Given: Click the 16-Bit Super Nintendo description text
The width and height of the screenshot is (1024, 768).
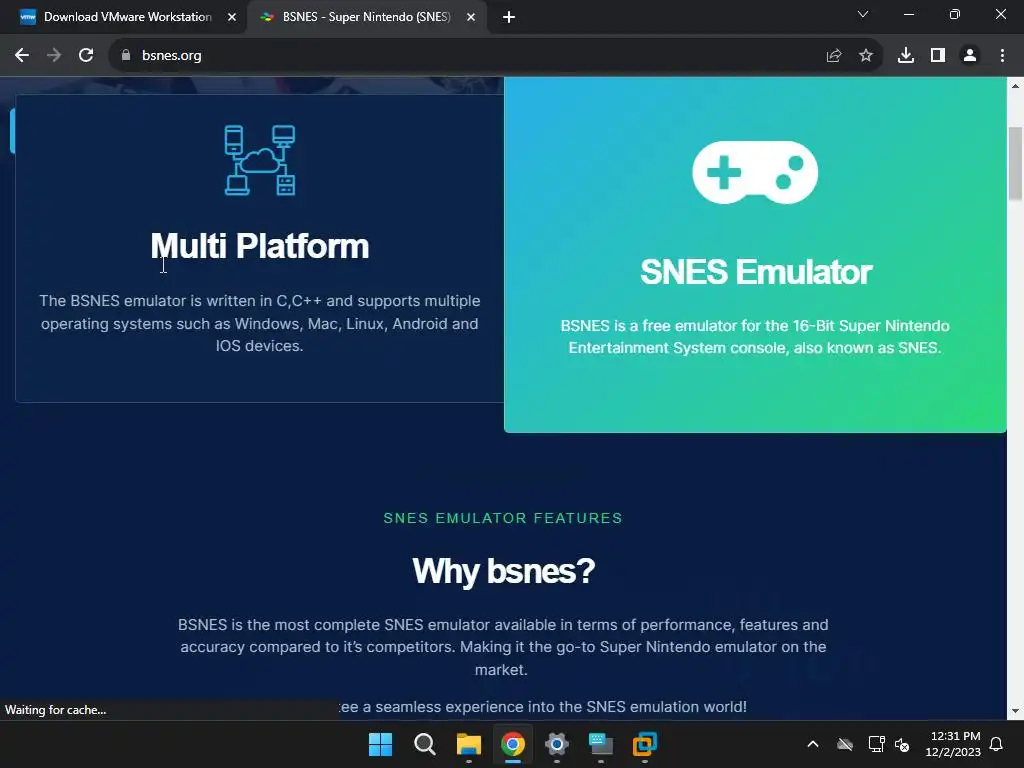Looking at the screenshot, I should 755,336.
